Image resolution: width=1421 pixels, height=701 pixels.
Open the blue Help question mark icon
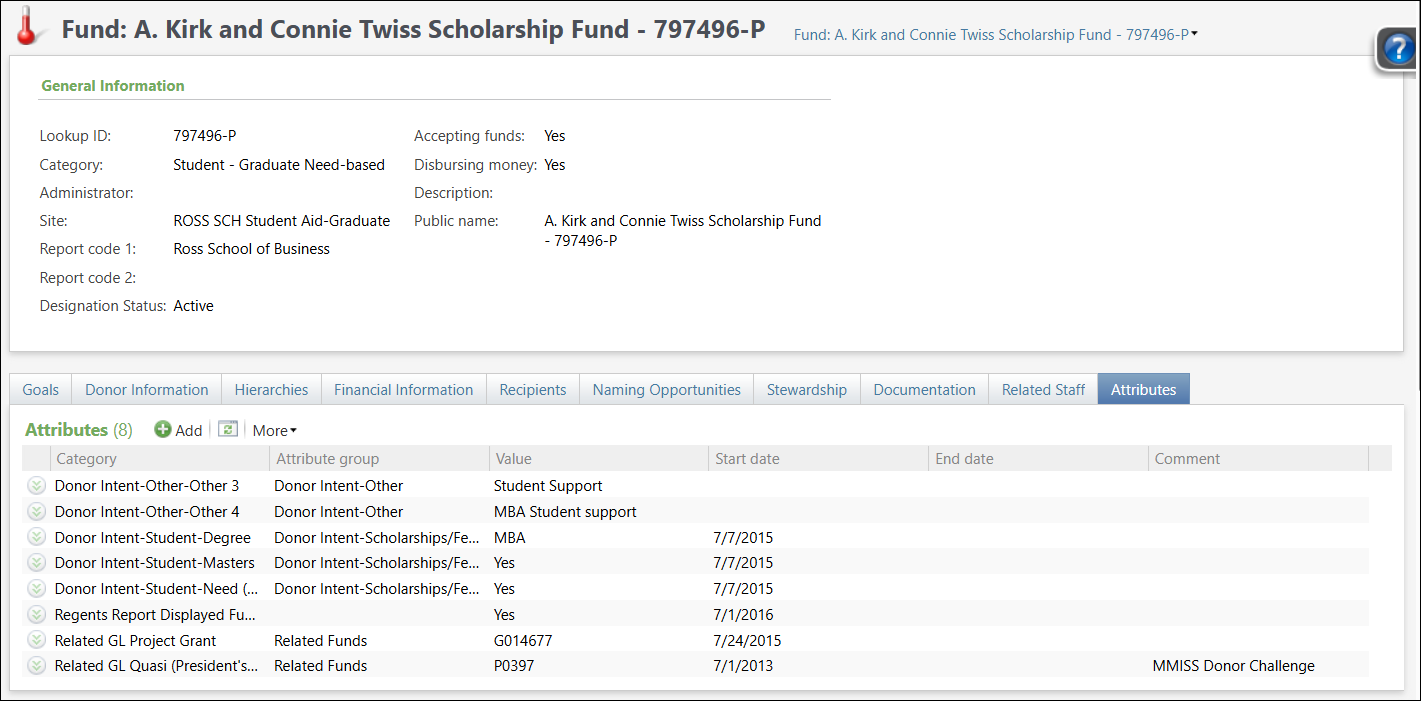coord(1398,49)
